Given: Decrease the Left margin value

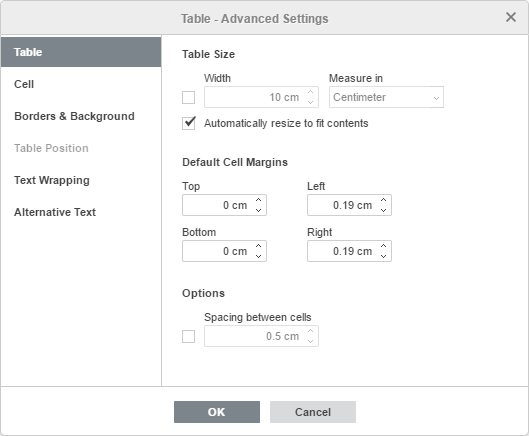Looking at the screenshot, I should [x=383, y=210].
